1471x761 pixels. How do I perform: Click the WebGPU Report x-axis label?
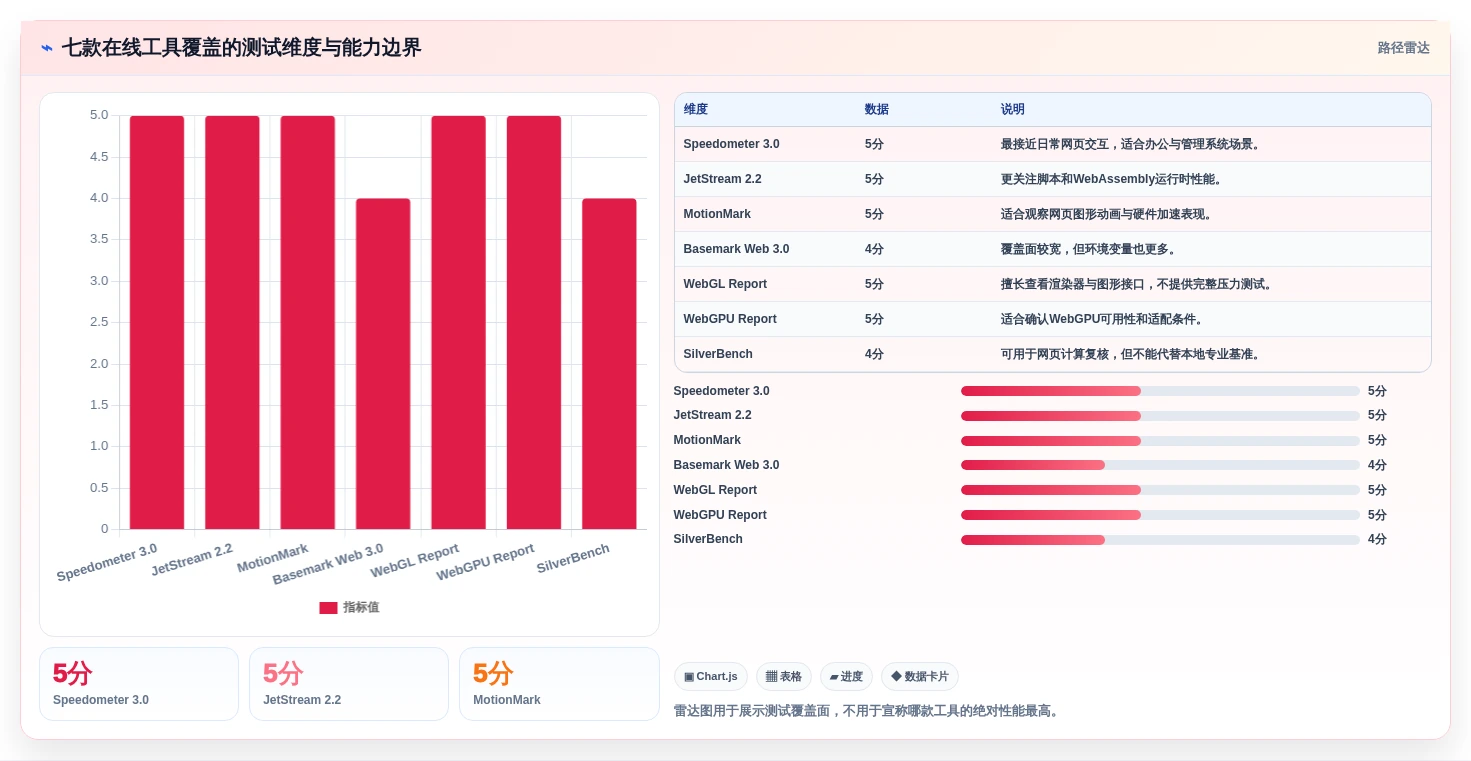(x=485, y=561)
